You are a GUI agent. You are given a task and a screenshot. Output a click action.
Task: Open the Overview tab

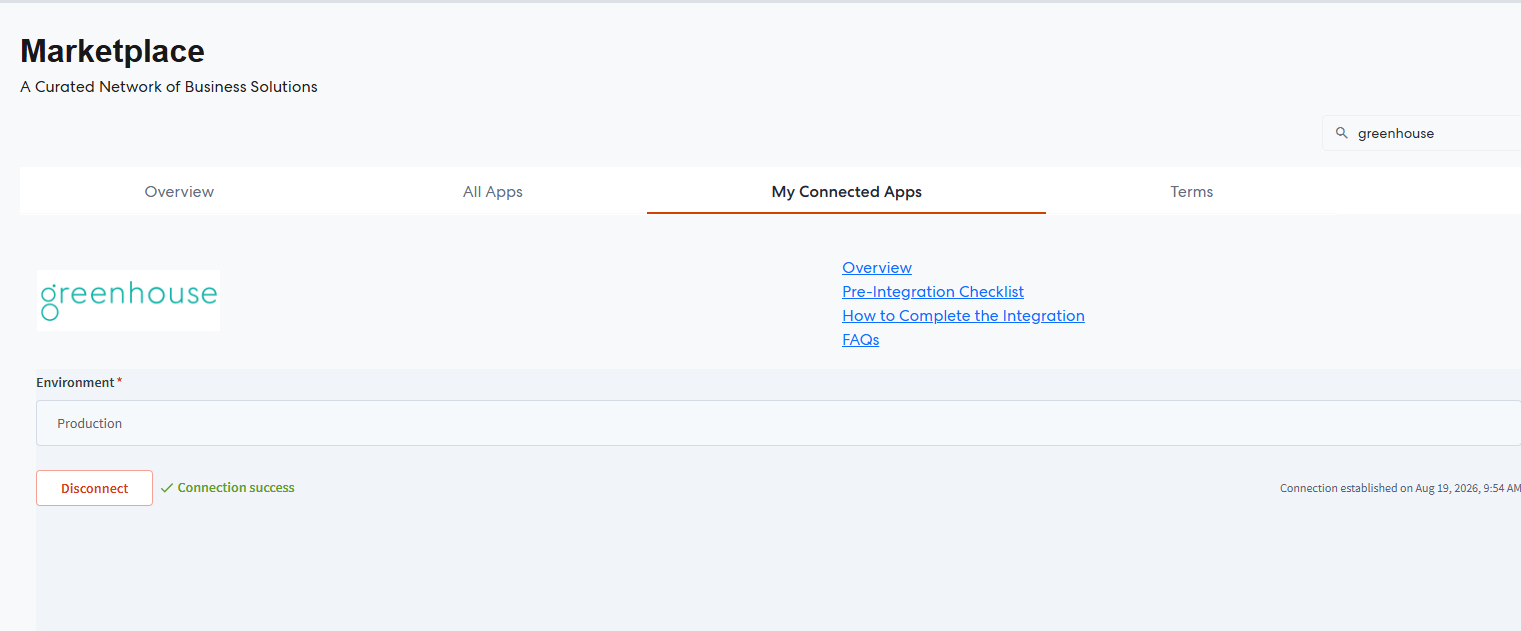(179, 191)
